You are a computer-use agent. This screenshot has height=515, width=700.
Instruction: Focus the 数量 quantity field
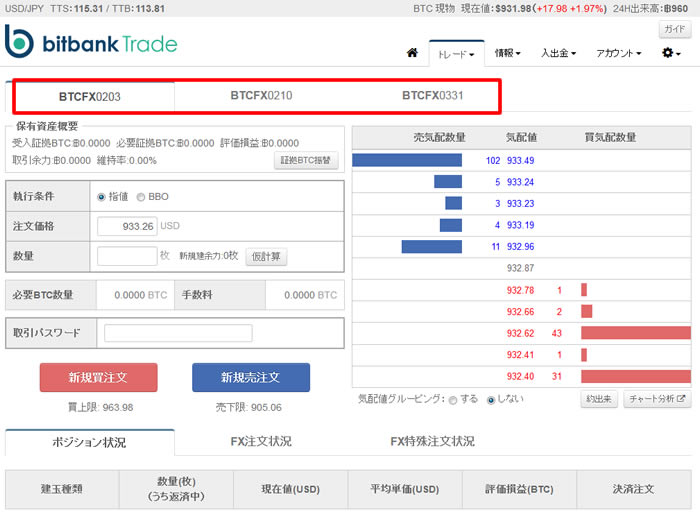pyautogui.click(x=127, y=256)
